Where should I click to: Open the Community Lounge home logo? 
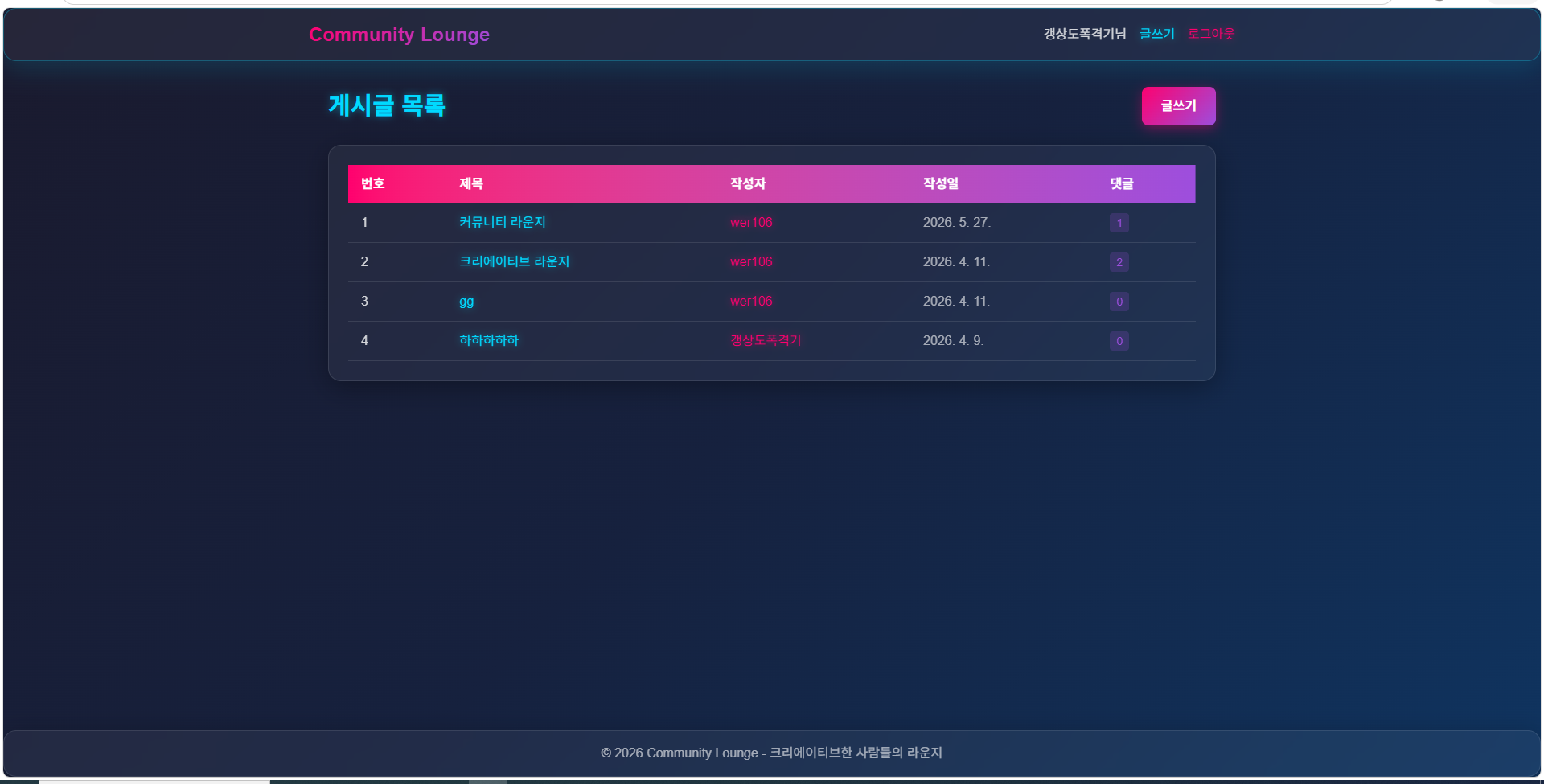(x=399, y=35)
